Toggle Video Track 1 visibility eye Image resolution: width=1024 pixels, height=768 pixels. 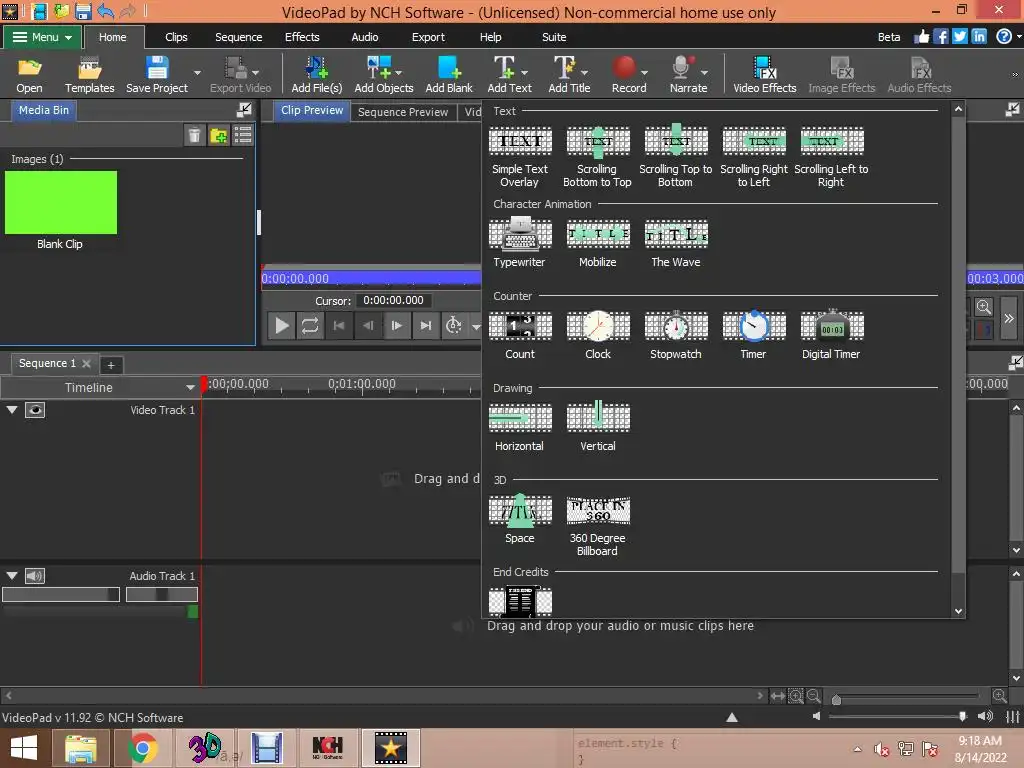(x=35, y=409)
